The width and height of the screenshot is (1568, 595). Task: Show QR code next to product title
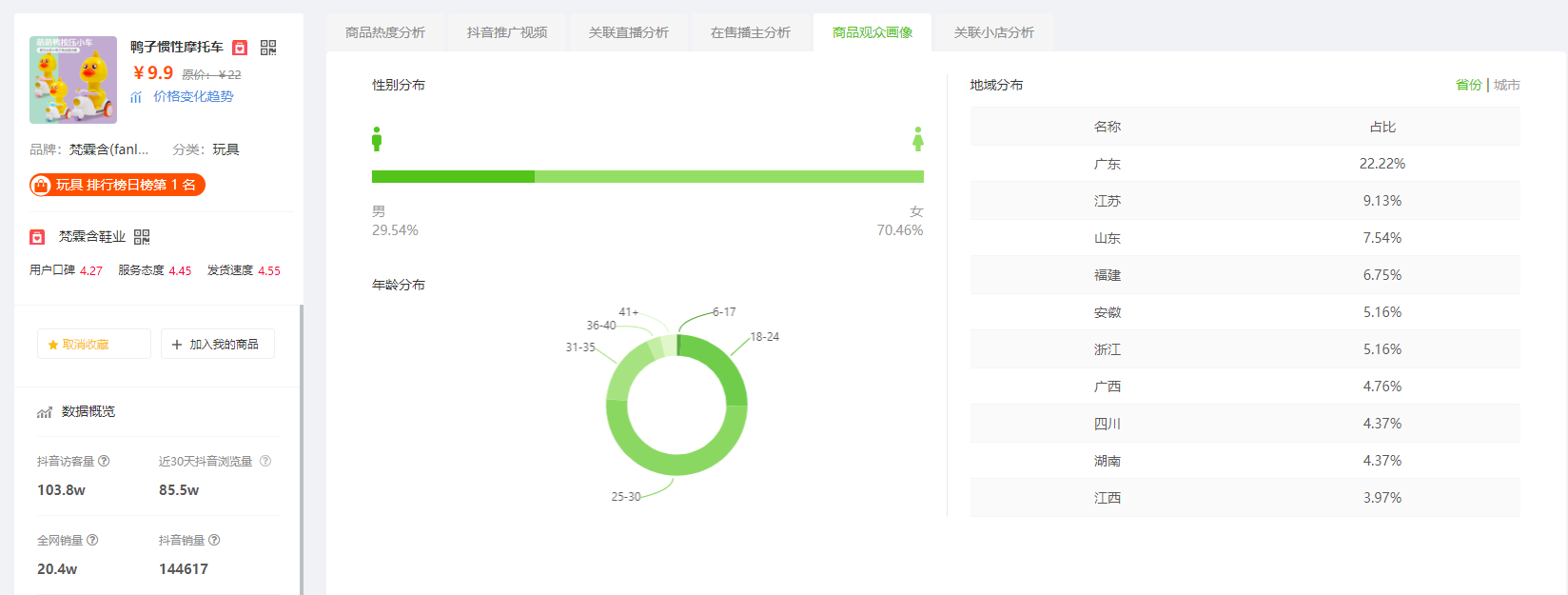pos(268,48)
